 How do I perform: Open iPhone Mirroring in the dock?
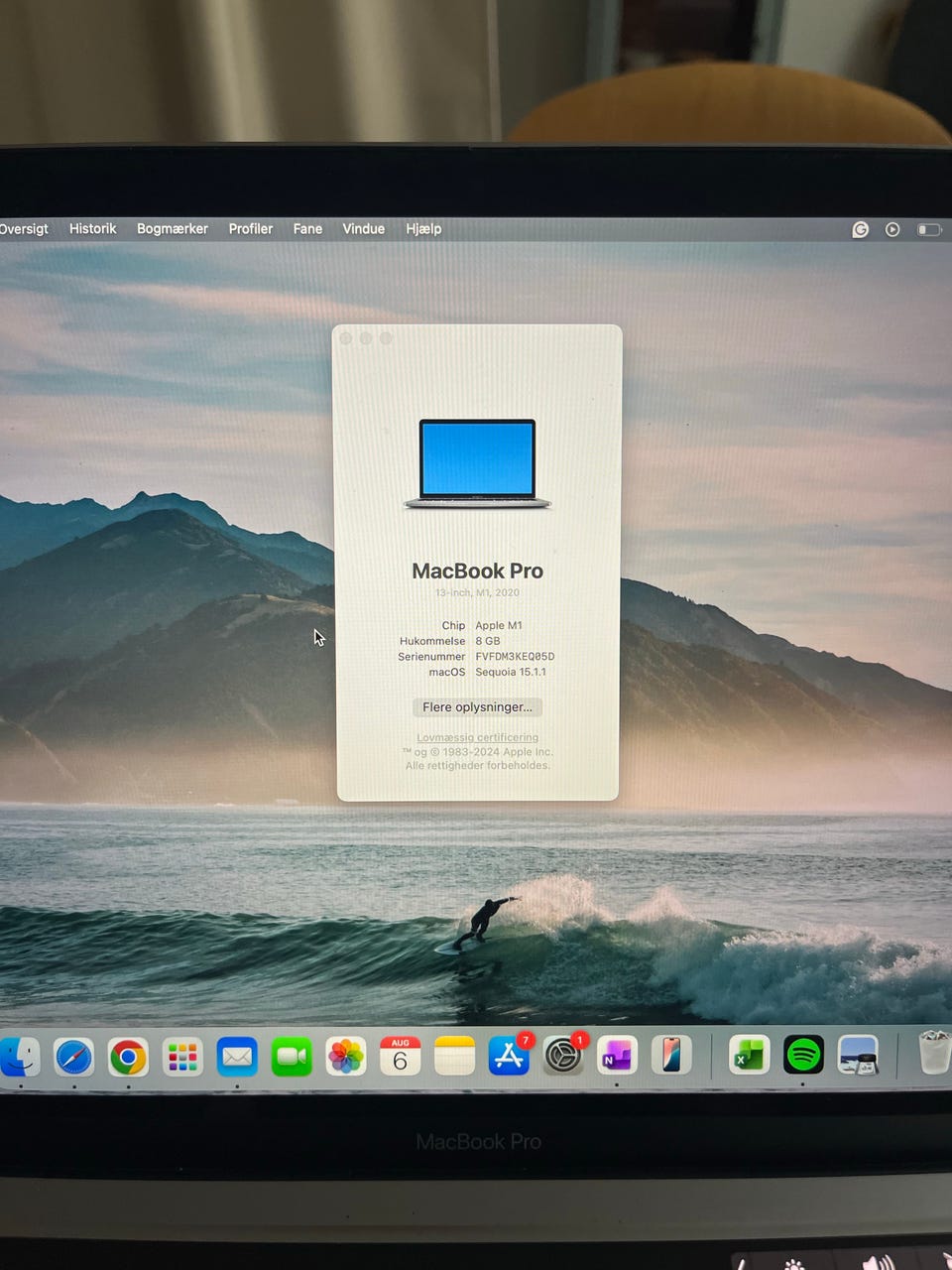[671, 1056]
